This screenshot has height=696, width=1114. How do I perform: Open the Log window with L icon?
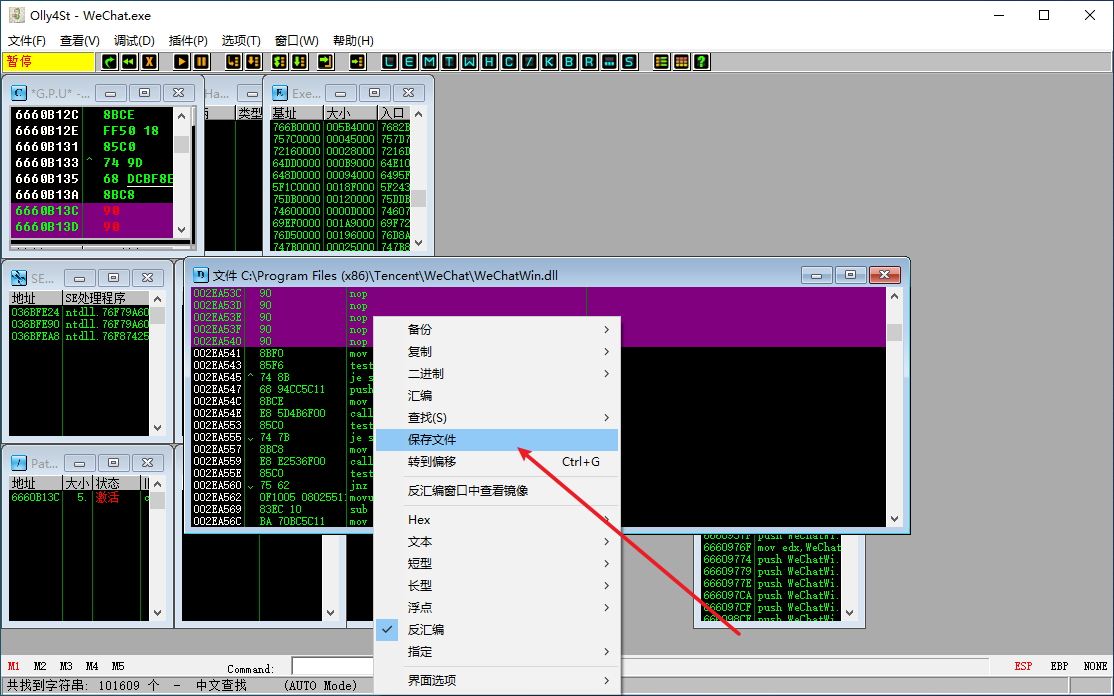click(389, 62)
